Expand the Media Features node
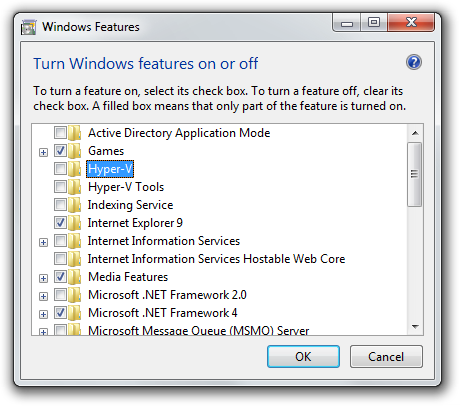Image resolution: width=460 pixels, height=406 pixels. click(43, 278)
